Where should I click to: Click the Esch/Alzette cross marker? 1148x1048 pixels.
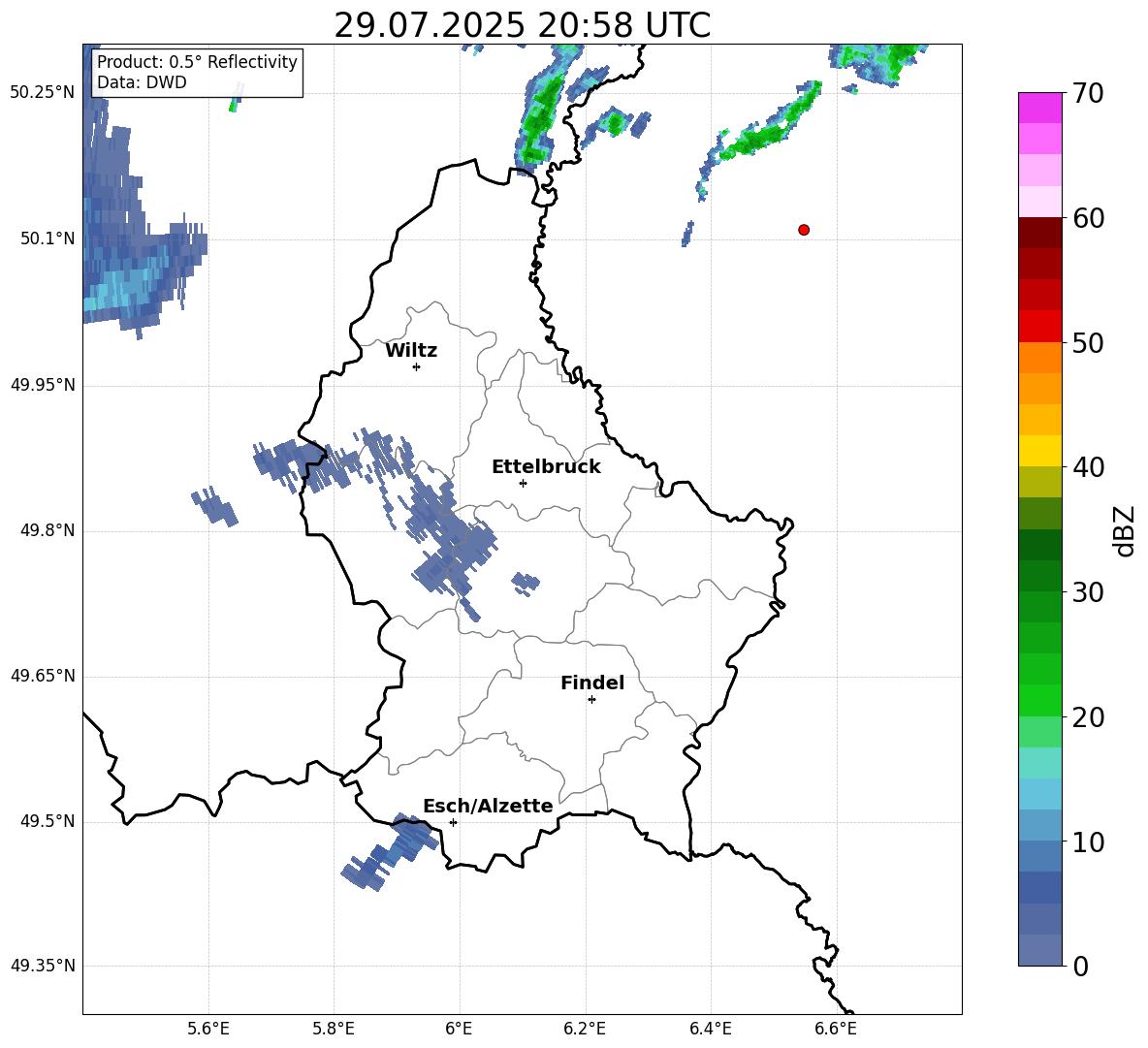pyautogui.click(x=453, y=822)
